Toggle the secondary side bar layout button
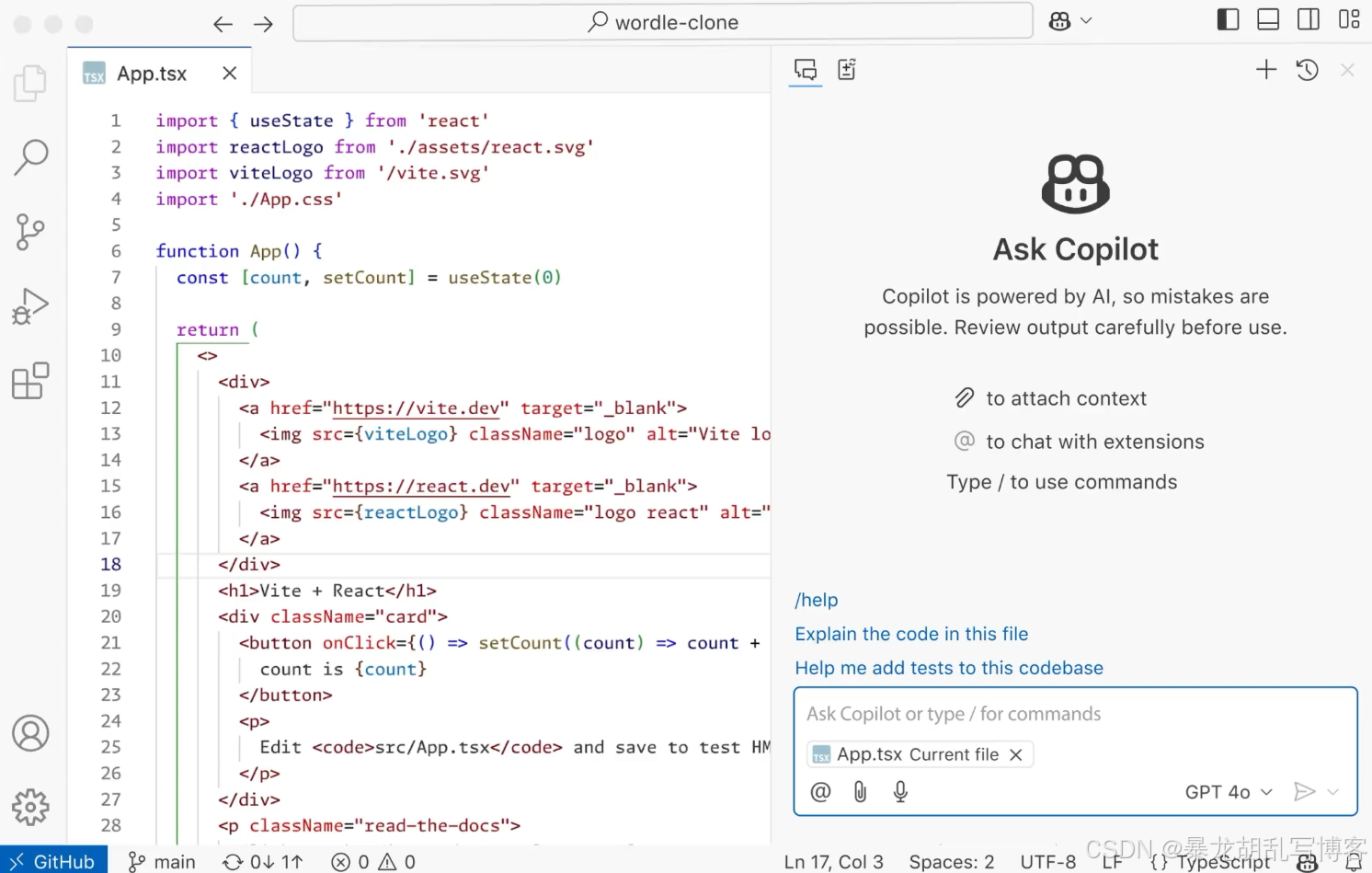The image size is (1372, 873). tap(1309, 19)
